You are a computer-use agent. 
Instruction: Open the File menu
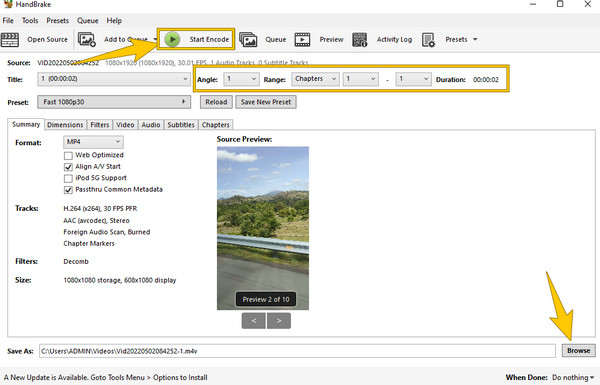[x=8, y=20]
